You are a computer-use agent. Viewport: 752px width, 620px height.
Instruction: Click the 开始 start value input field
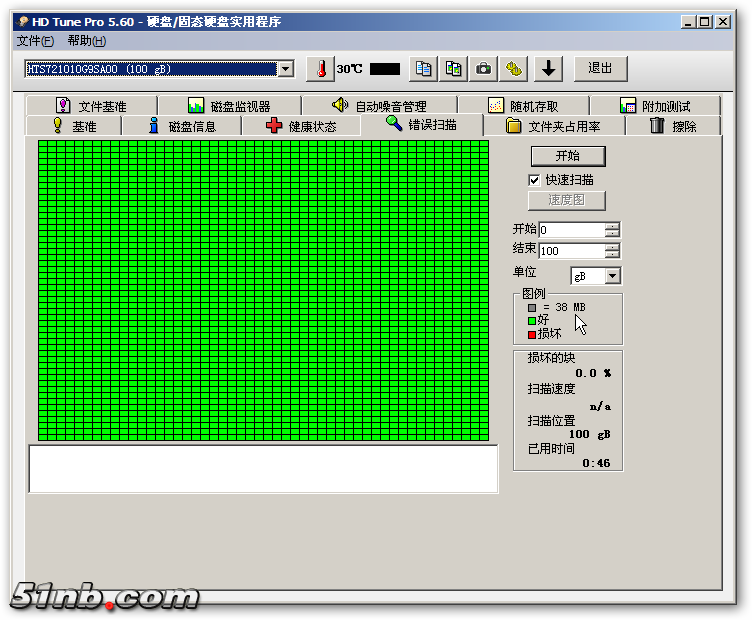(x=572, y=230)
